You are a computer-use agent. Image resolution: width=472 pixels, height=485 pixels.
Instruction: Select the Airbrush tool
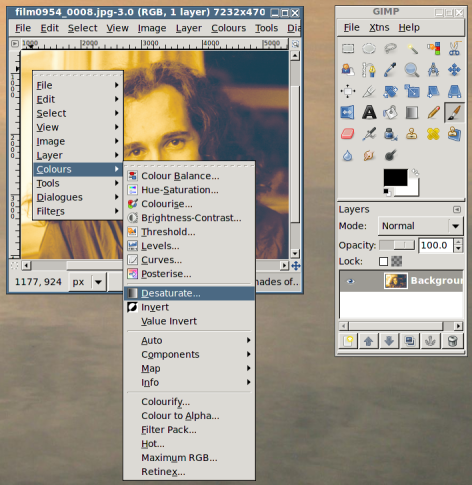pyautogui.click(x=369, y=134)
